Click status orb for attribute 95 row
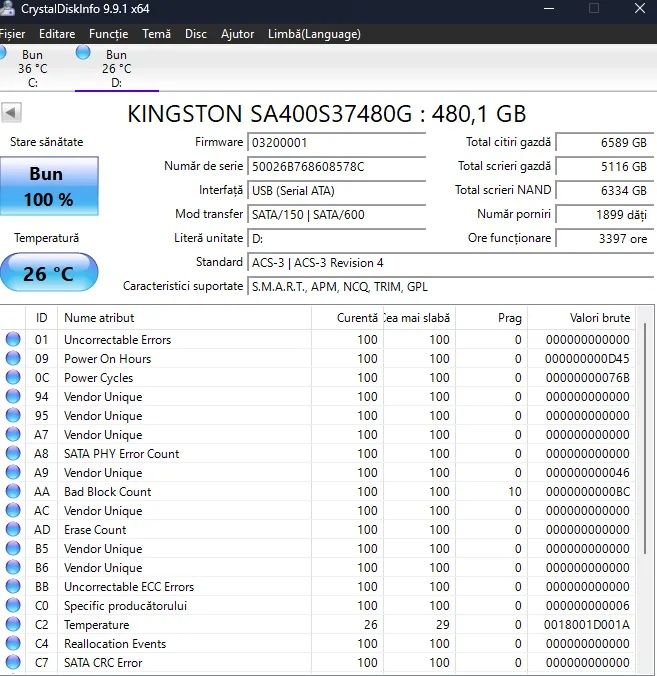 click(x=13, y=415)
